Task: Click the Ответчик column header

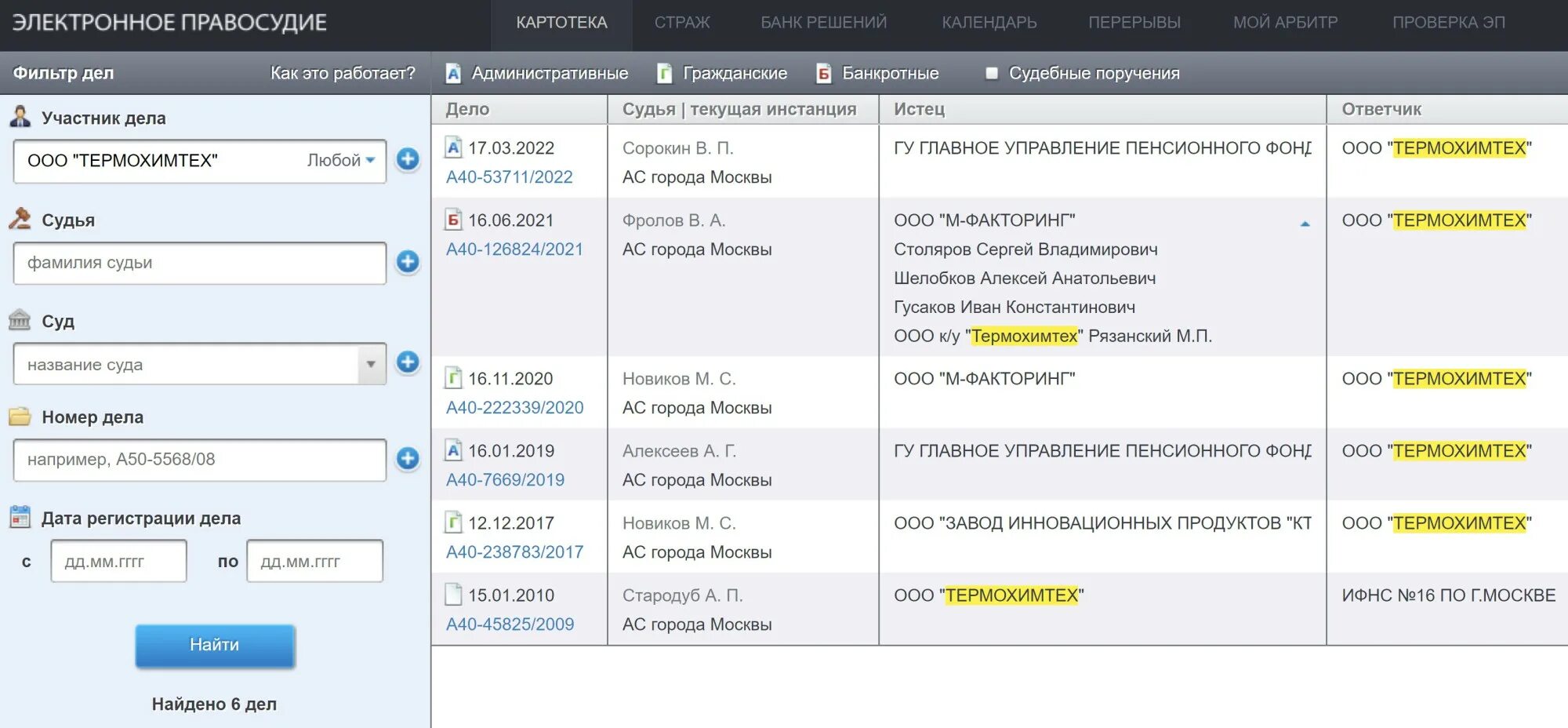Action: click(1447, 109)
